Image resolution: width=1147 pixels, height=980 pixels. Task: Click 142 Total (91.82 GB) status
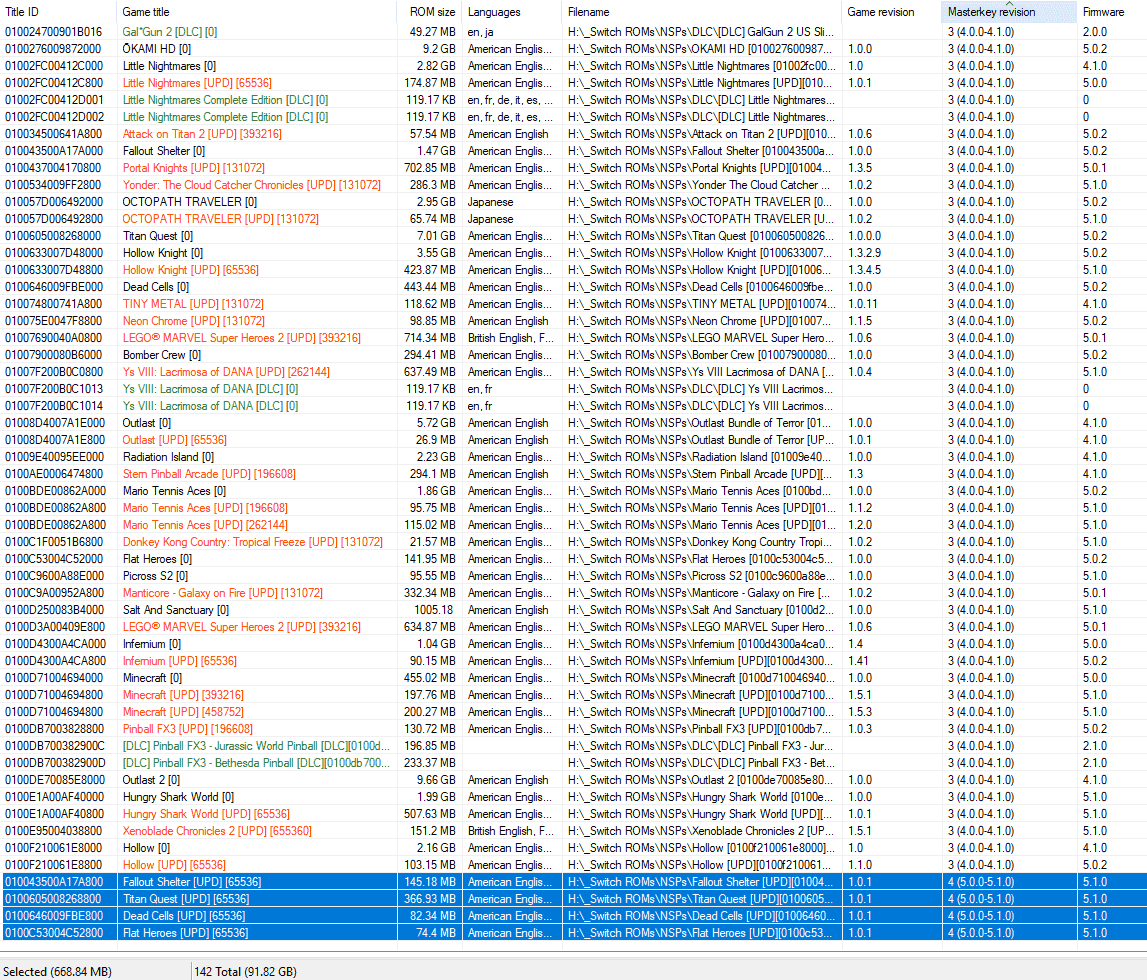(245, 971)
